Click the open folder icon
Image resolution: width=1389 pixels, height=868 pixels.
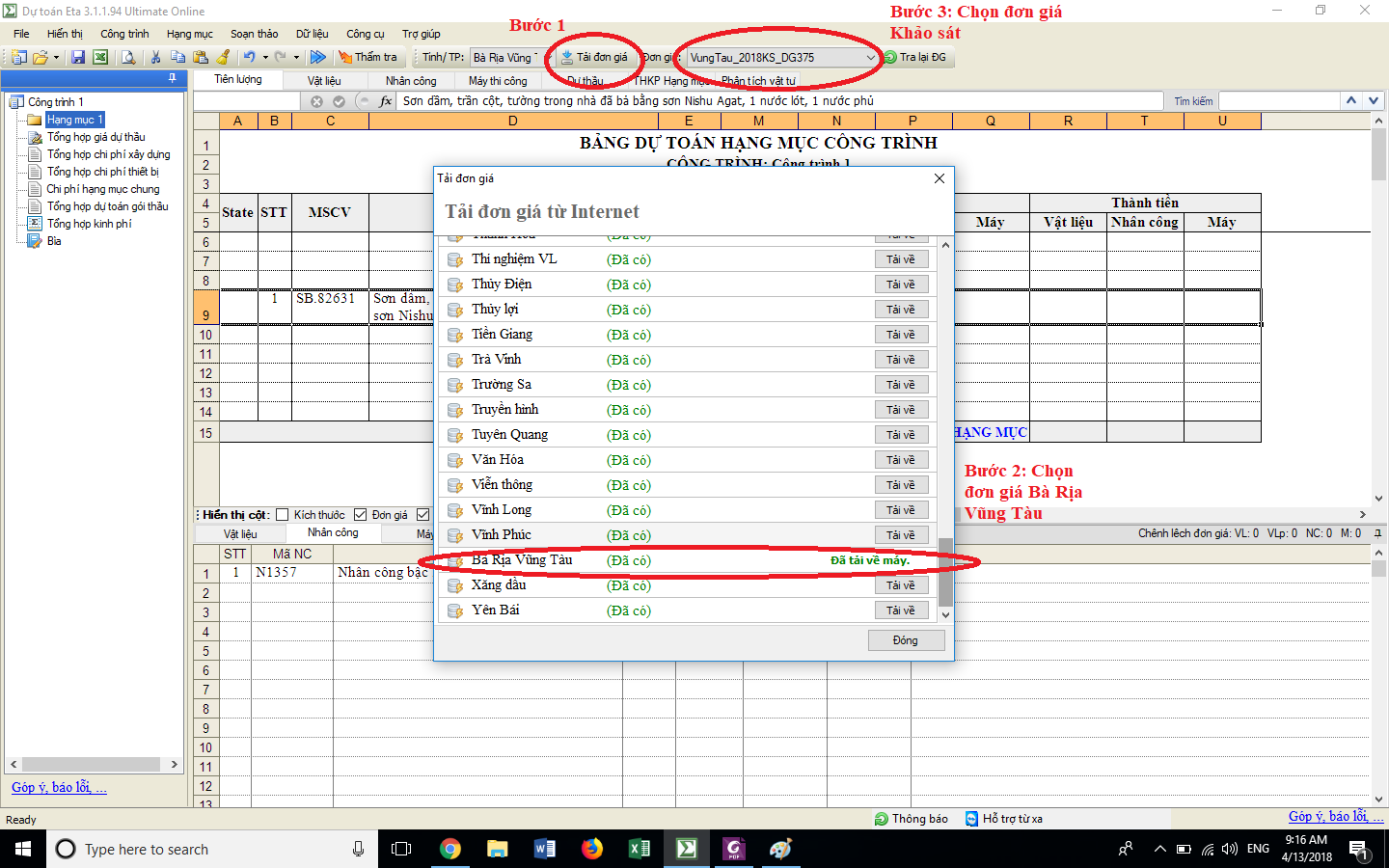41,58
